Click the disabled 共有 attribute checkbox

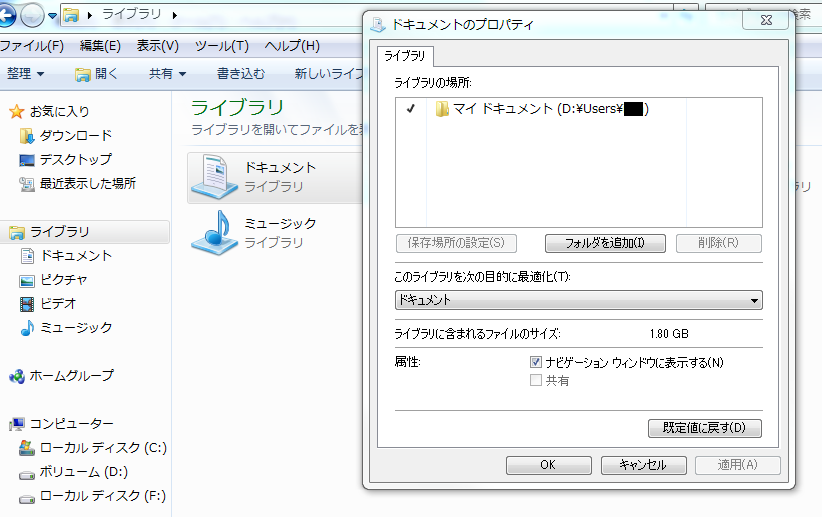535,381
